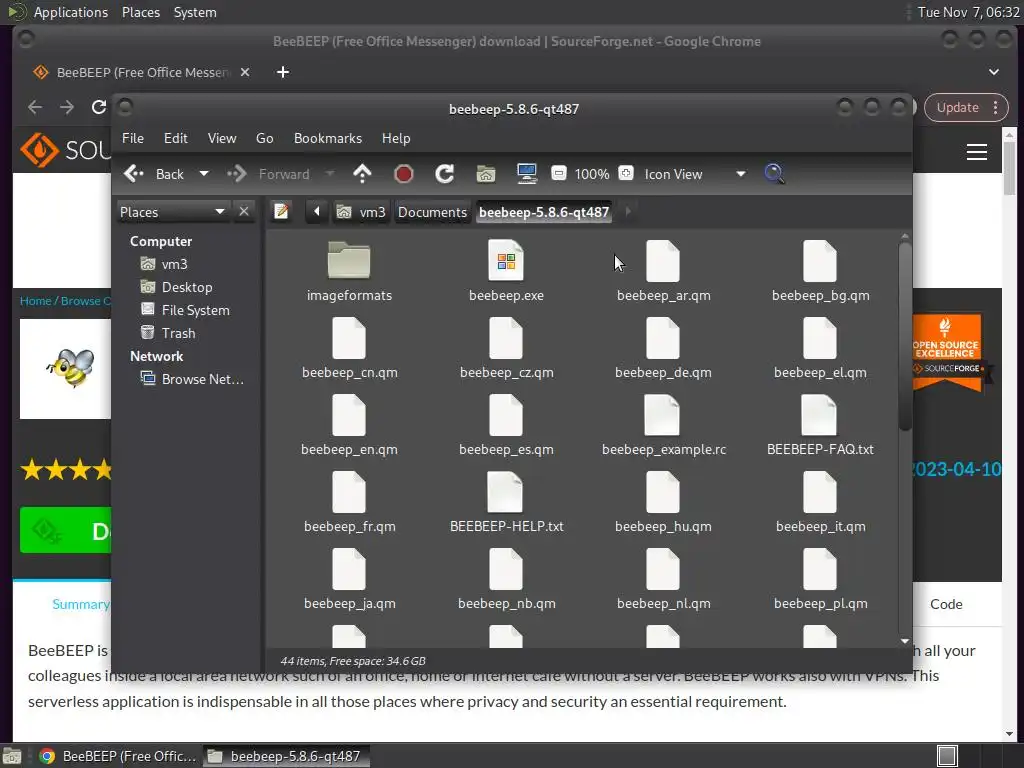1024x768 pixels.
Task: Select Browse Network in sidebar
Action: pos(193,379)
